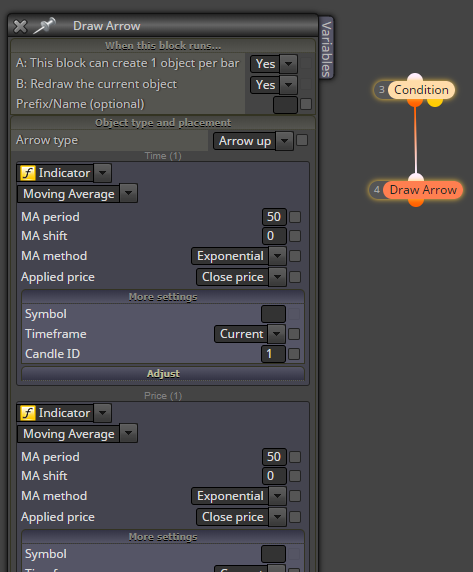Collapse More settings header in Price section

pyautogui.click(x=163, y=537)
